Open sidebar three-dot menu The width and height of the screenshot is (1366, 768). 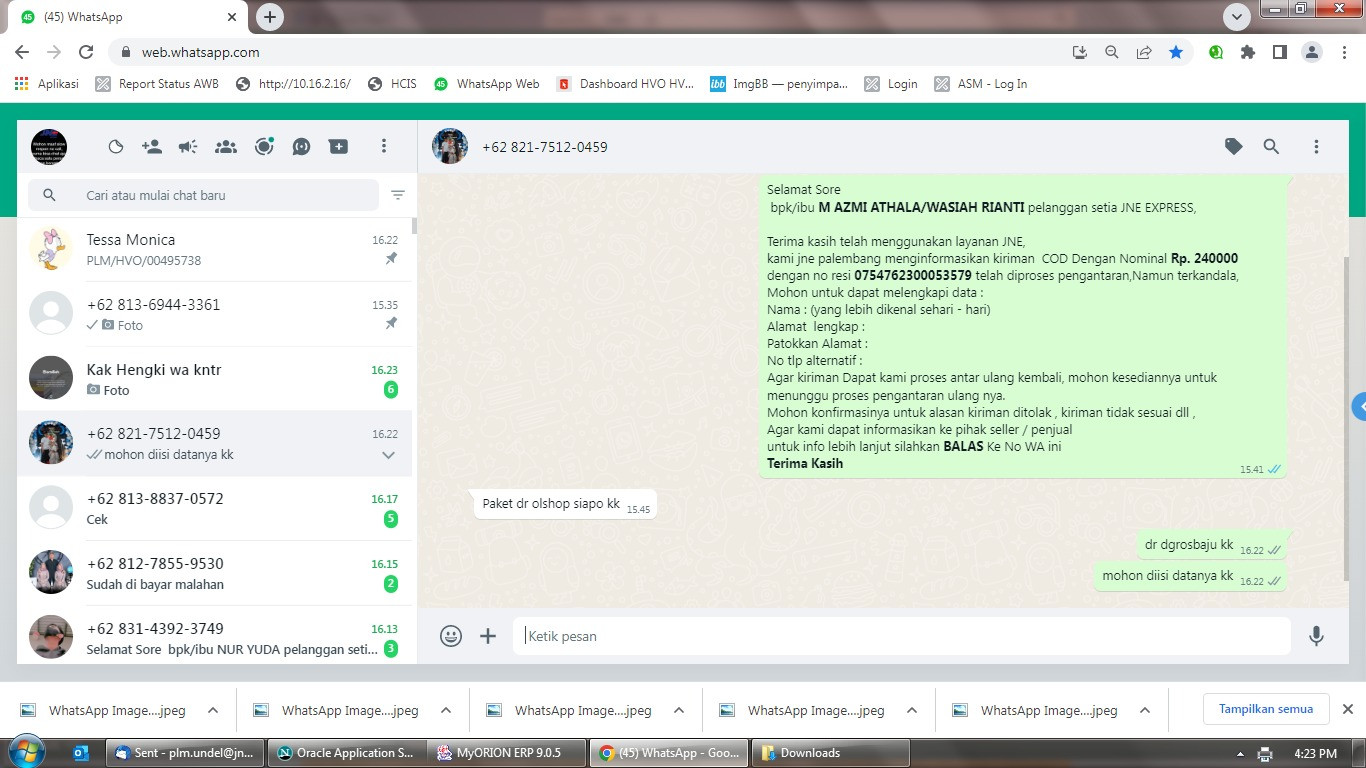pos(383,147)
